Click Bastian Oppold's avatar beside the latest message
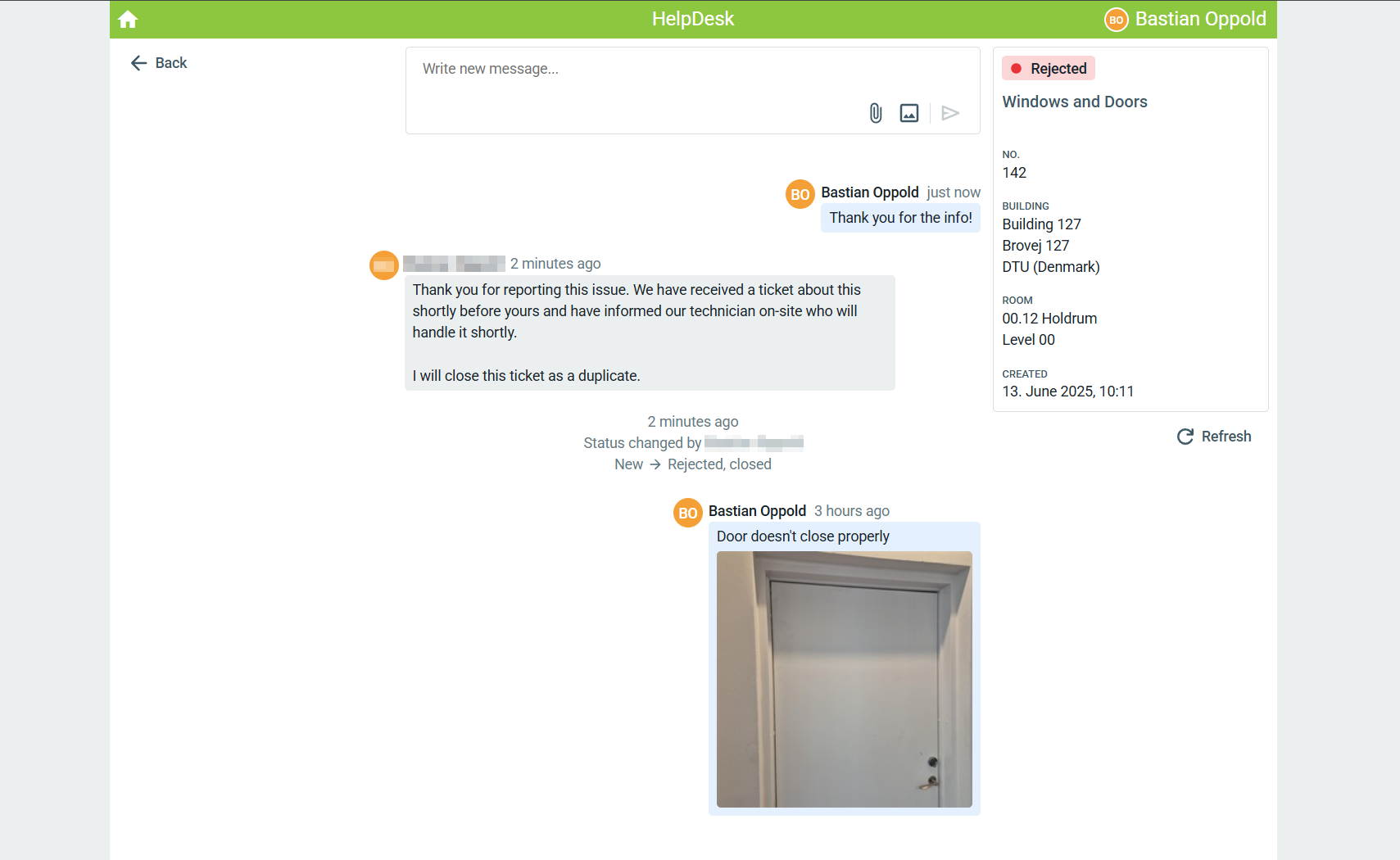 [800, 194]
